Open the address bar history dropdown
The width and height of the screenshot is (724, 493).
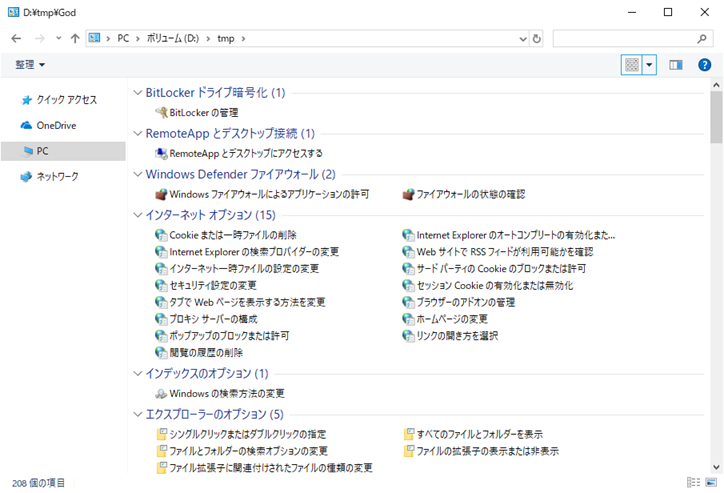523,39
